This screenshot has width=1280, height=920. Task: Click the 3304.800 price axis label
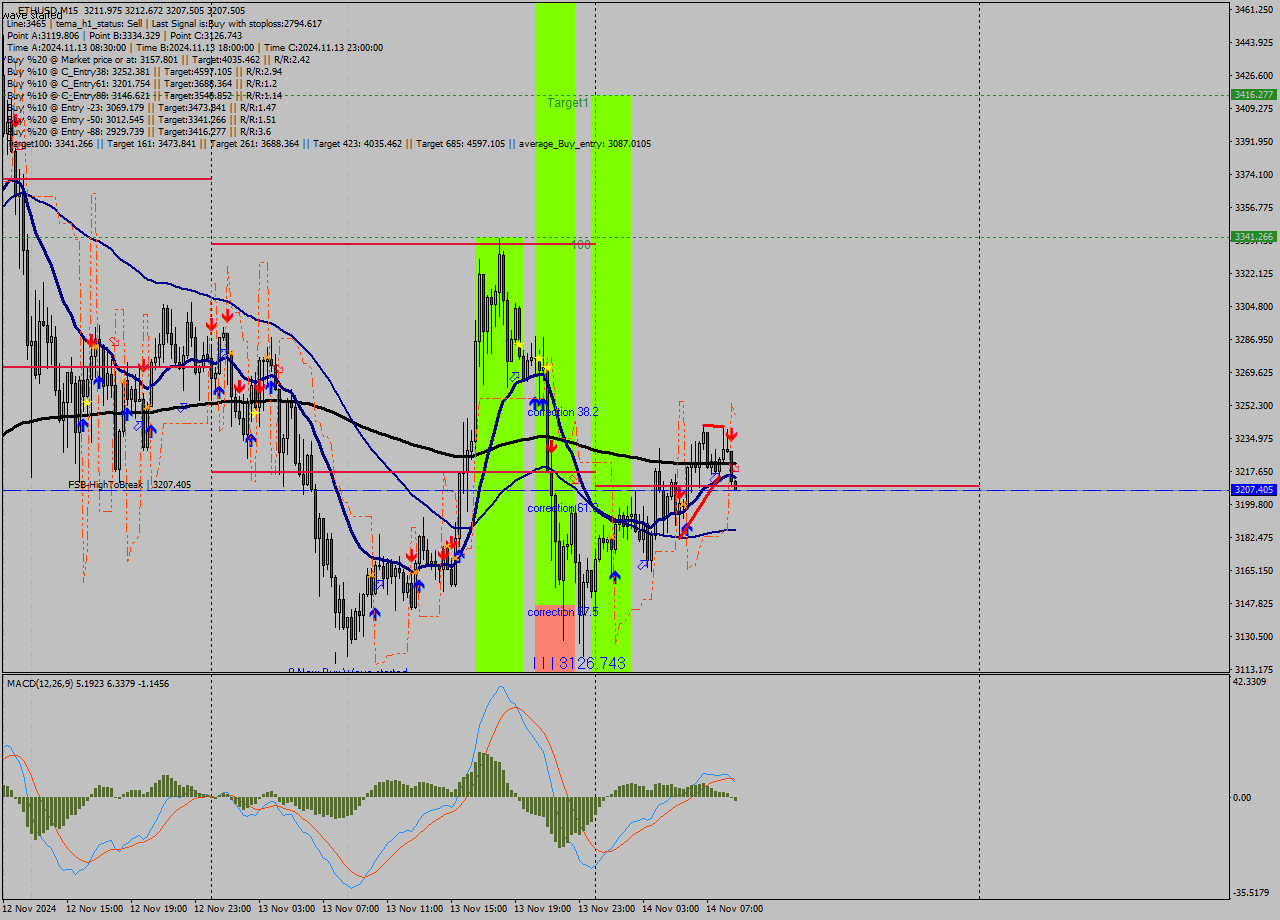1254,306
